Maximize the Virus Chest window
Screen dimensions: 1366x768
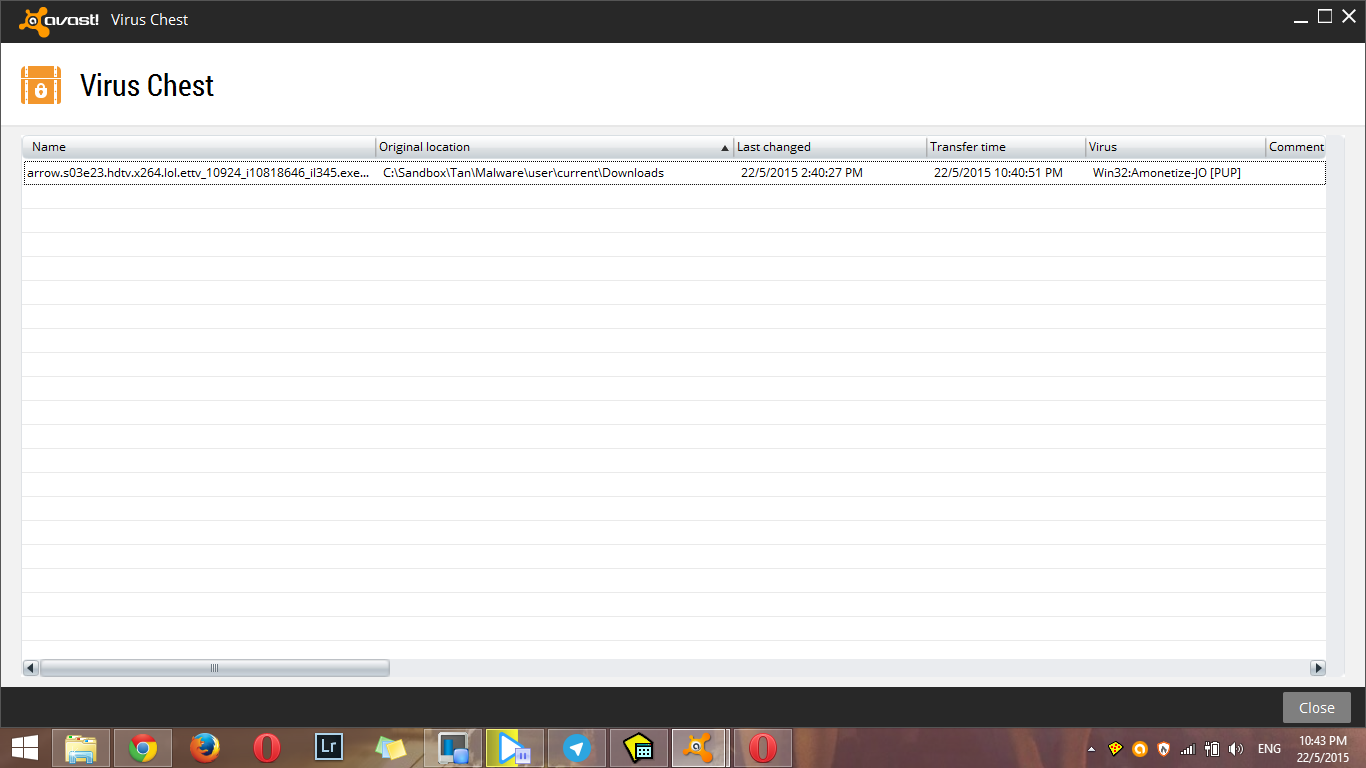(x=1325, y=16)
